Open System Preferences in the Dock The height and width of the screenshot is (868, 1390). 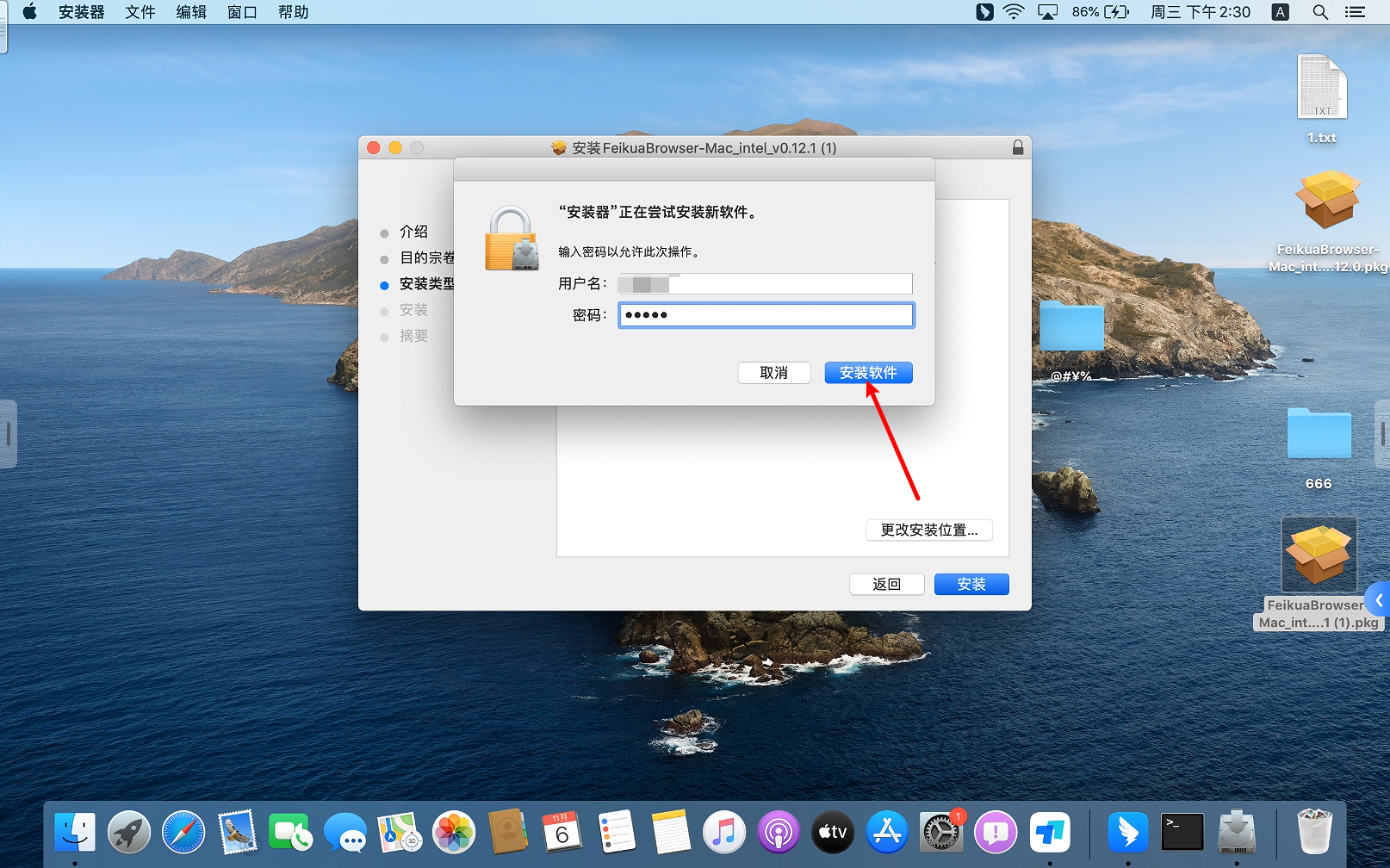(x=940, y=833)
